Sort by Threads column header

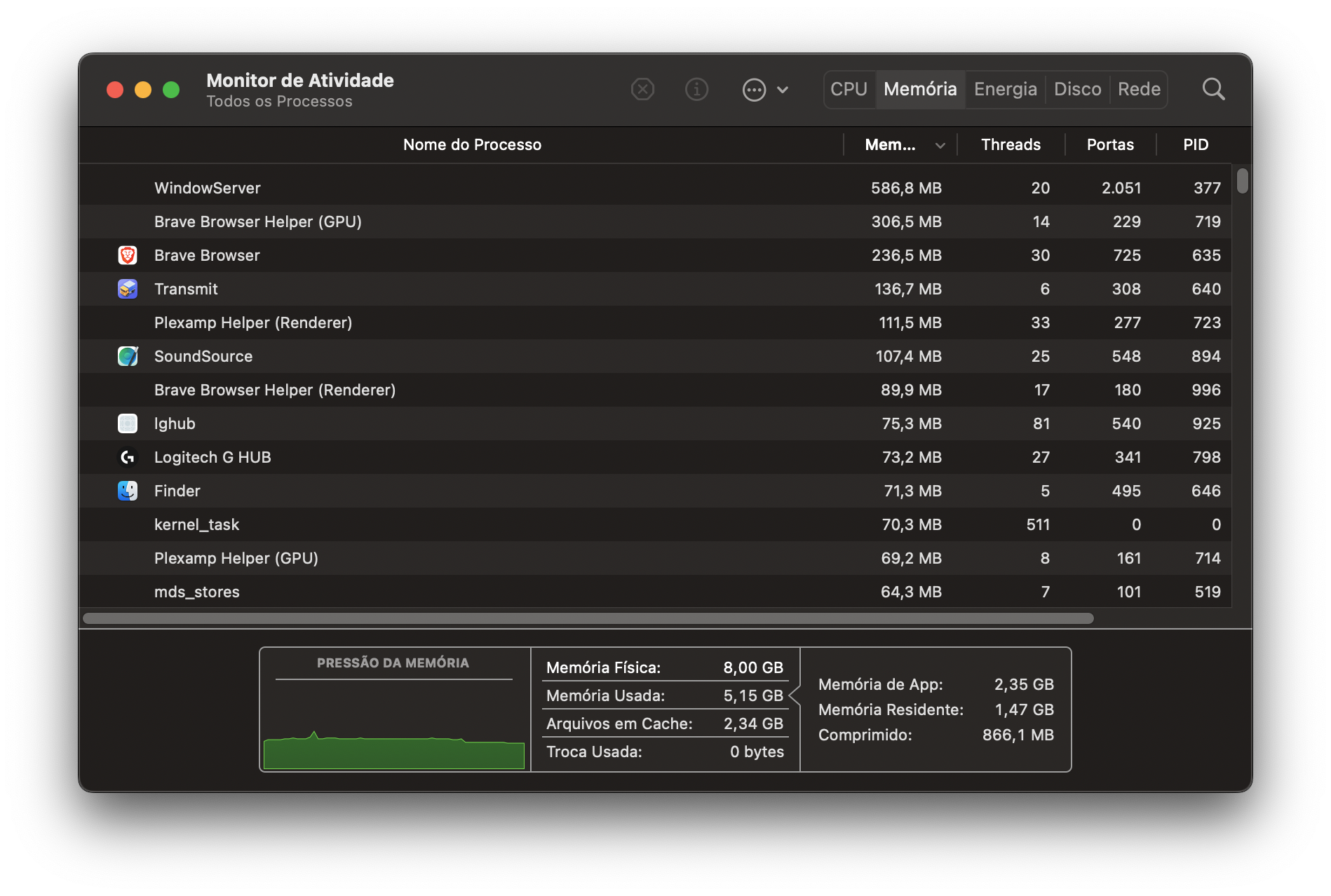click(x=1011, y=144)
